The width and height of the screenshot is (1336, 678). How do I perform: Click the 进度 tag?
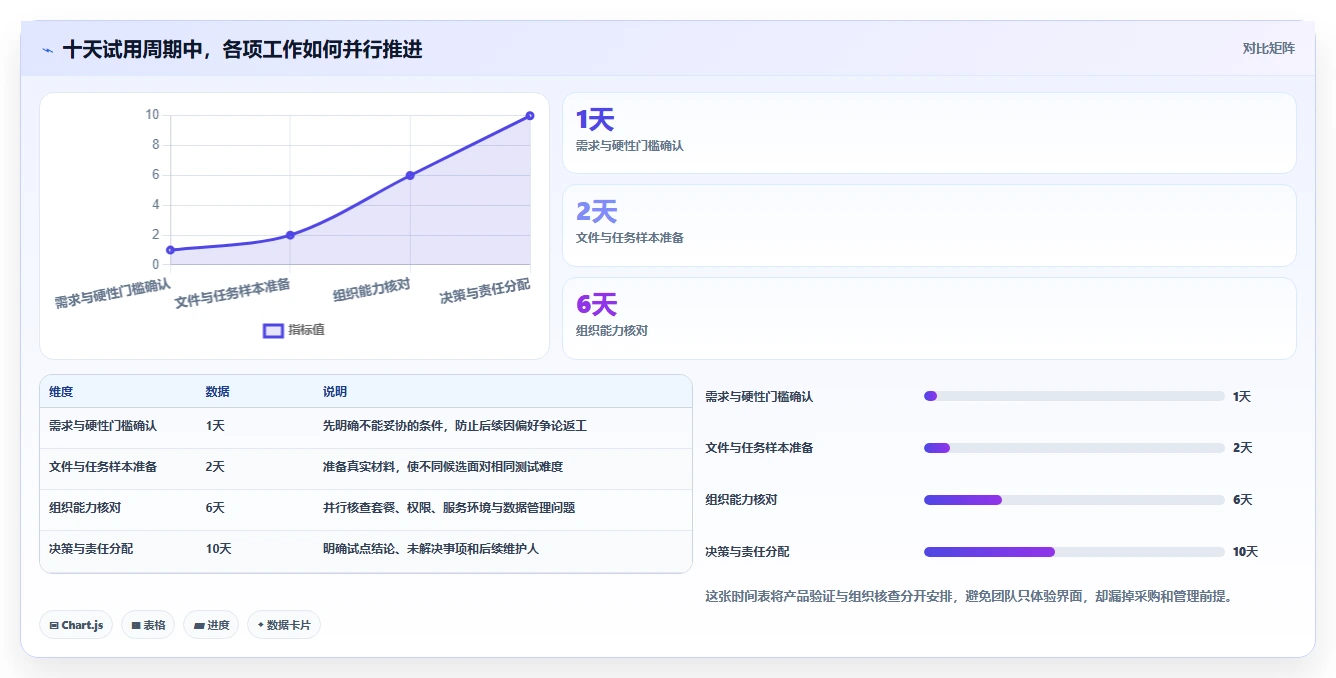(x=211, y=625)
